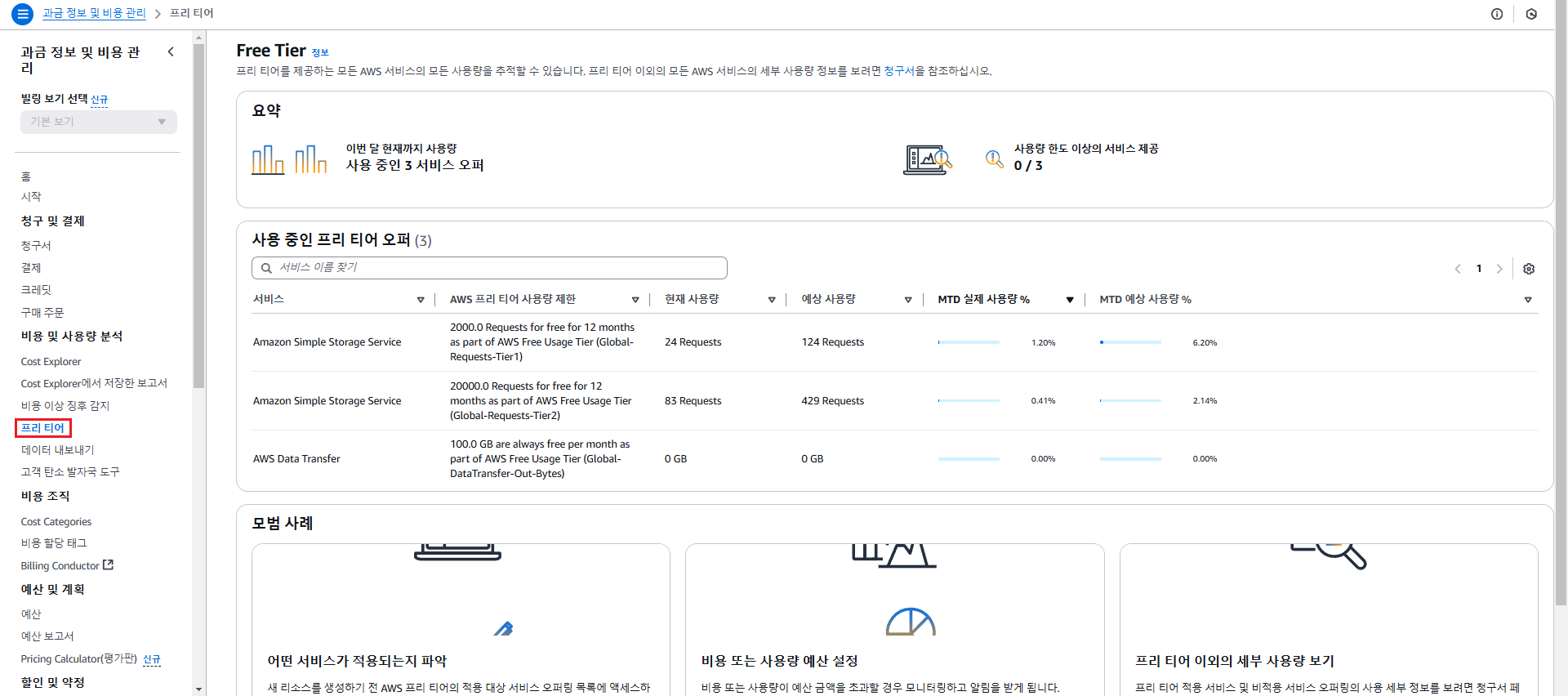This screenshot has width=1568, height=696.
Task: Click the info icon in top bar
Action: (1497, 14)
